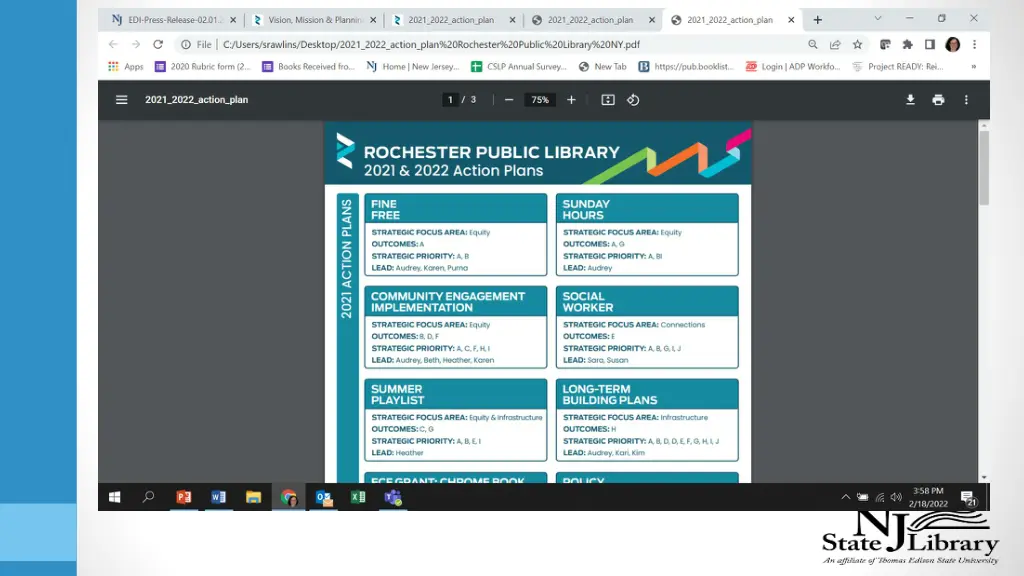Open the Windows Start menu
The height and width of the screenshot is (576, 1024).
pos(115,498)
